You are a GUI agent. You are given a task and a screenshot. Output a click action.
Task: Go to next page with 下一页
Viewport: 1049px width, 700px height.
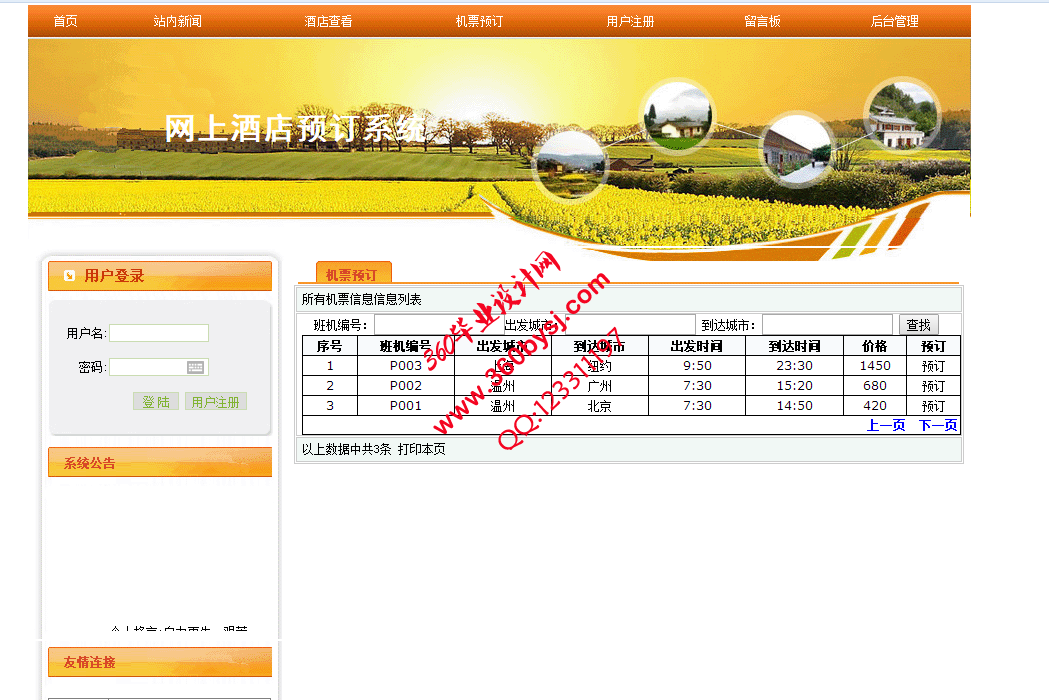tap(938, 426)
